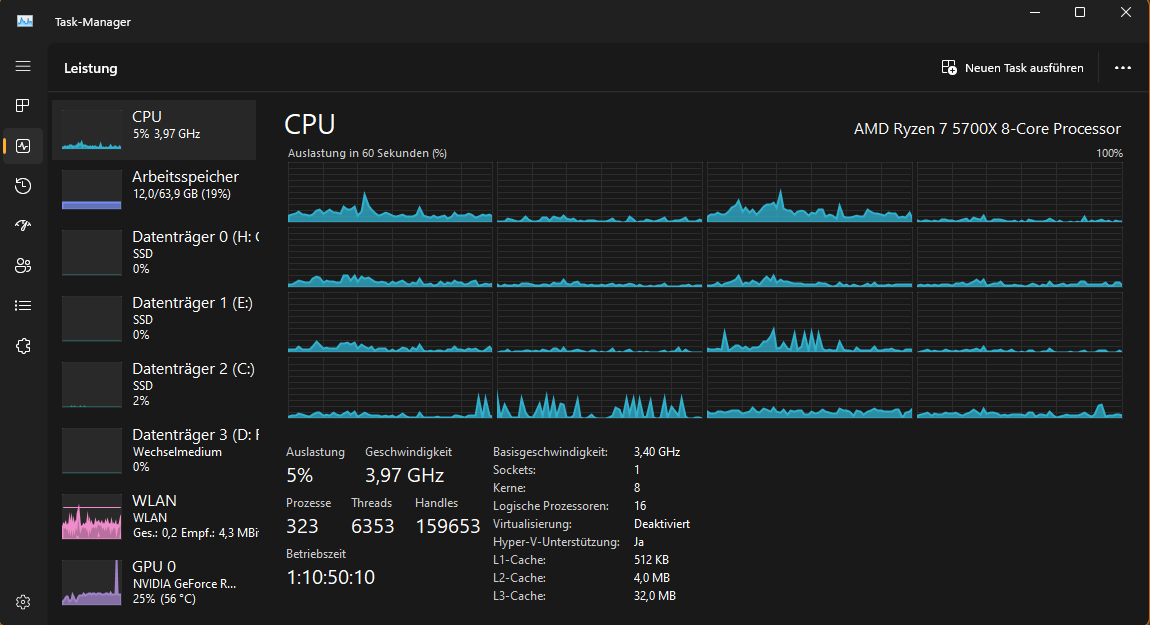Select Datenträger 1 (E:) entry
Viewport: 1150px width, 625px height.
point(154,318)
